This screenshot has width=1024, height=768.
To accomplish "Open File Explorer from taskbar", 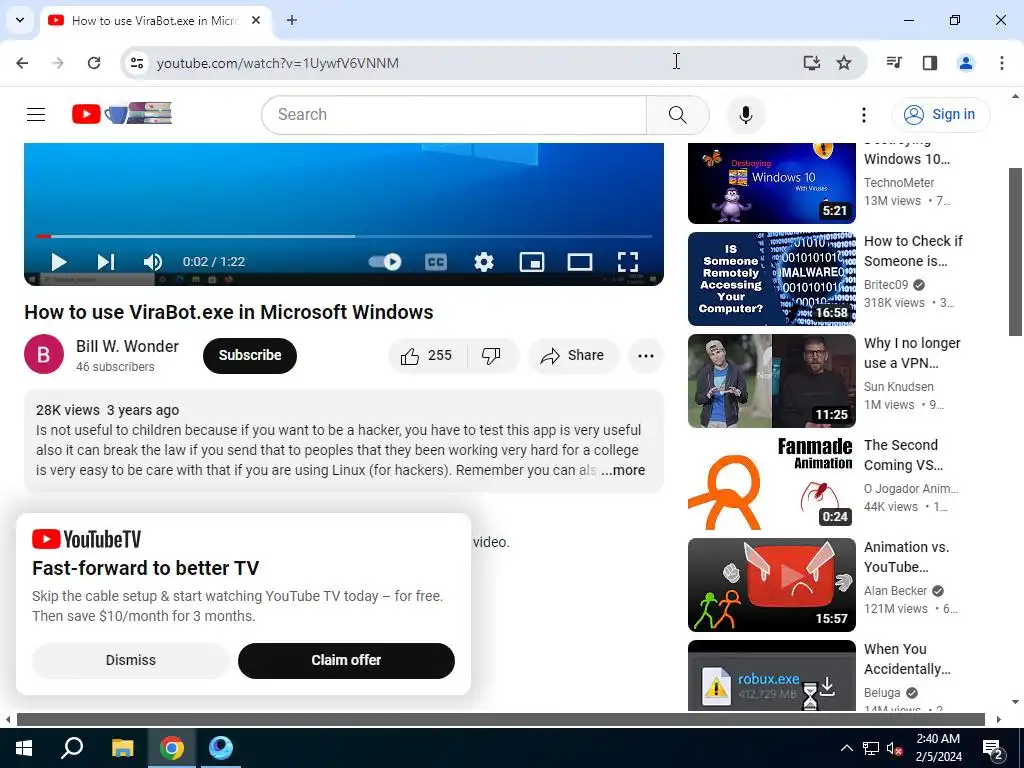I will pyautogui.click(x=122, y=748).
